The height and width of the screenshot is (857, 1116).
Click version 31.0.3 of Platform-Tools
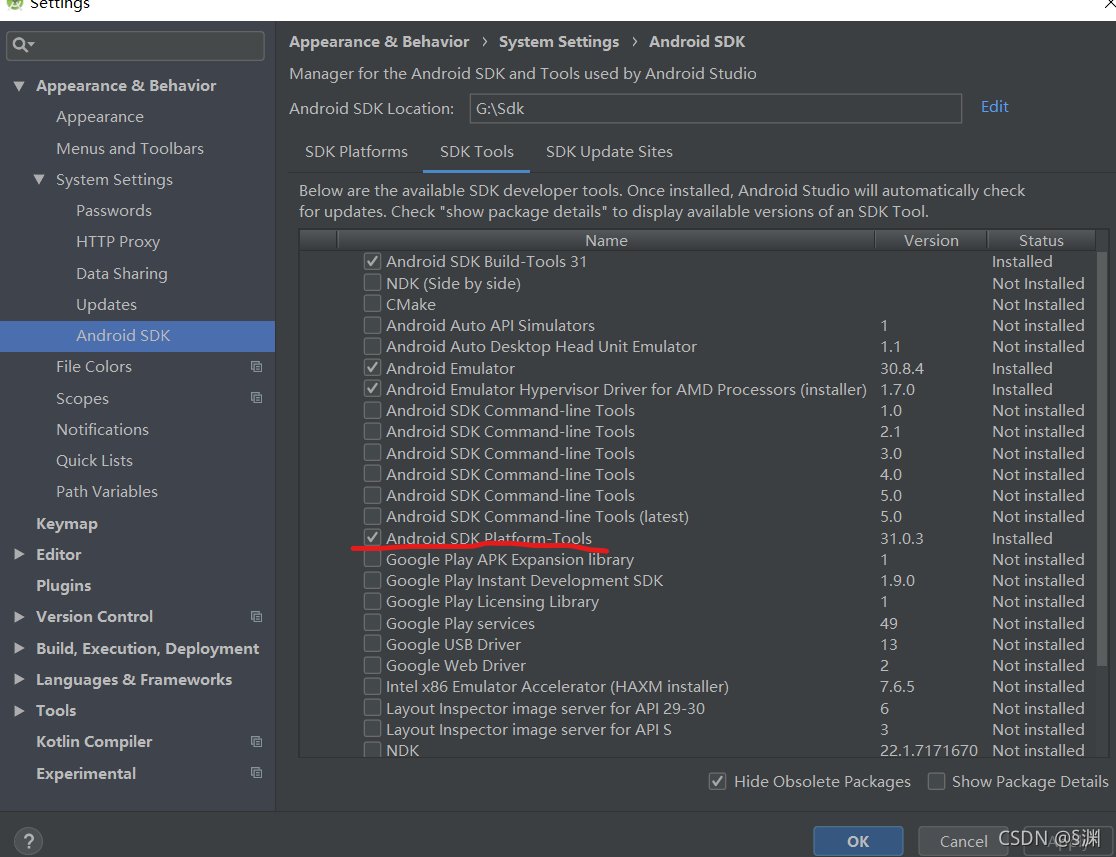click(901, 538)
